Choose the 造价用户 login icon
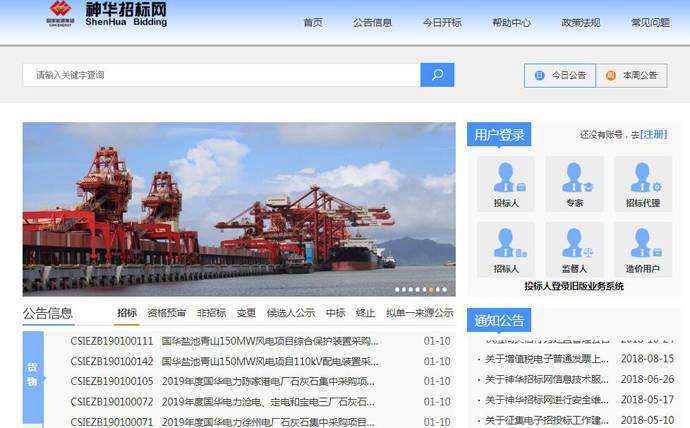690x428 pixels. click(x=642, y=249)
